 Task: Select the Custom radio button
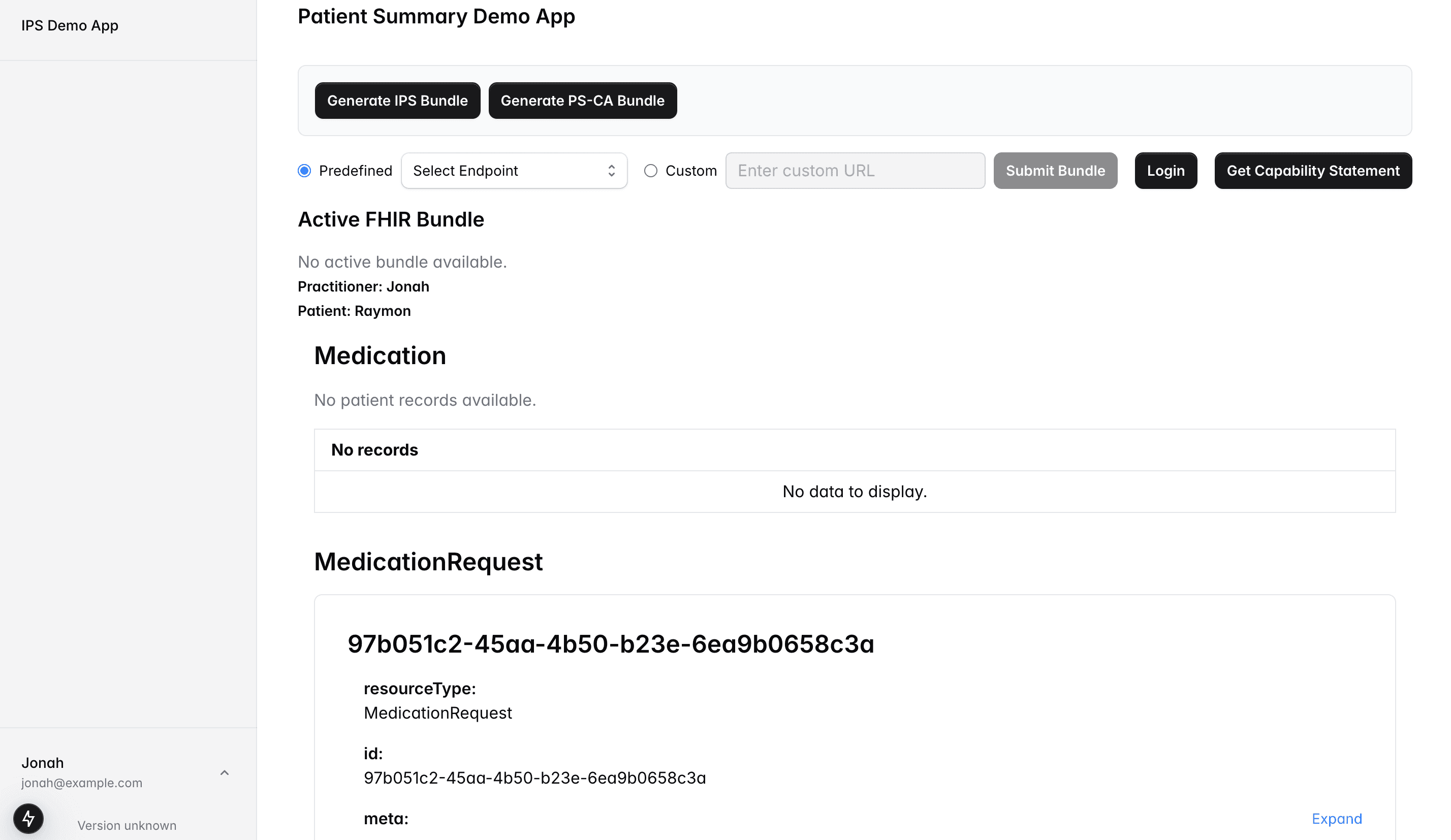[x=651, y=171]
